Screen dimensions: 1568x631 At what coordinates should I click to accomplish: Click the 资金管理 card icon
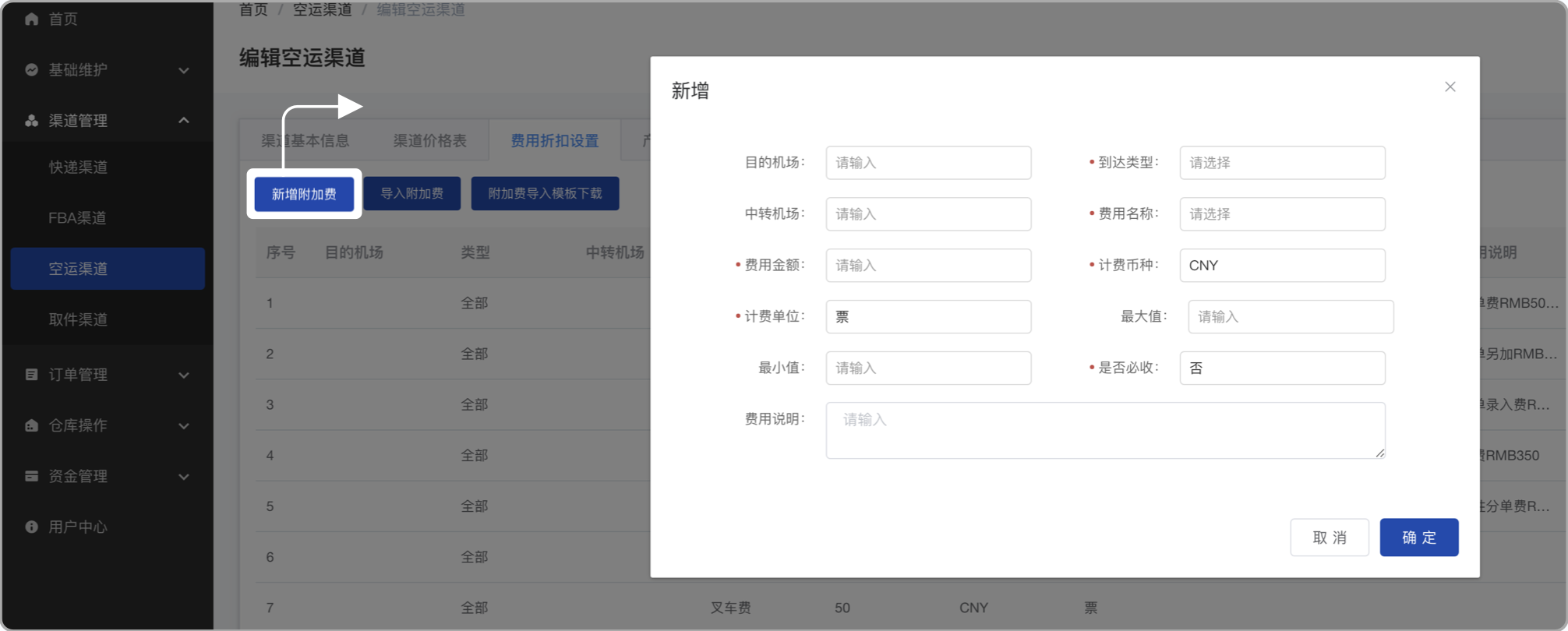(31, 476)
